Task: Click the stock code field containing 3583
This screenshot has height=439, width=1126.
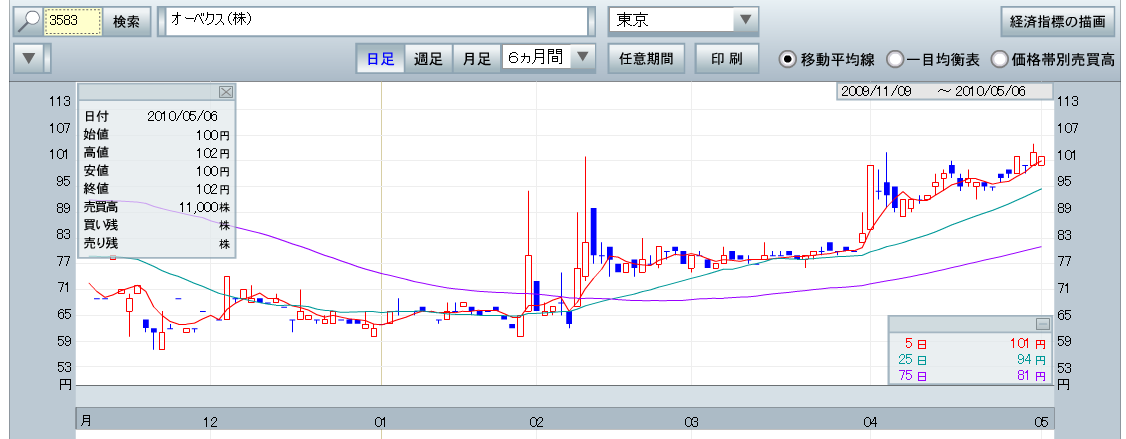Action: [73, 21]
